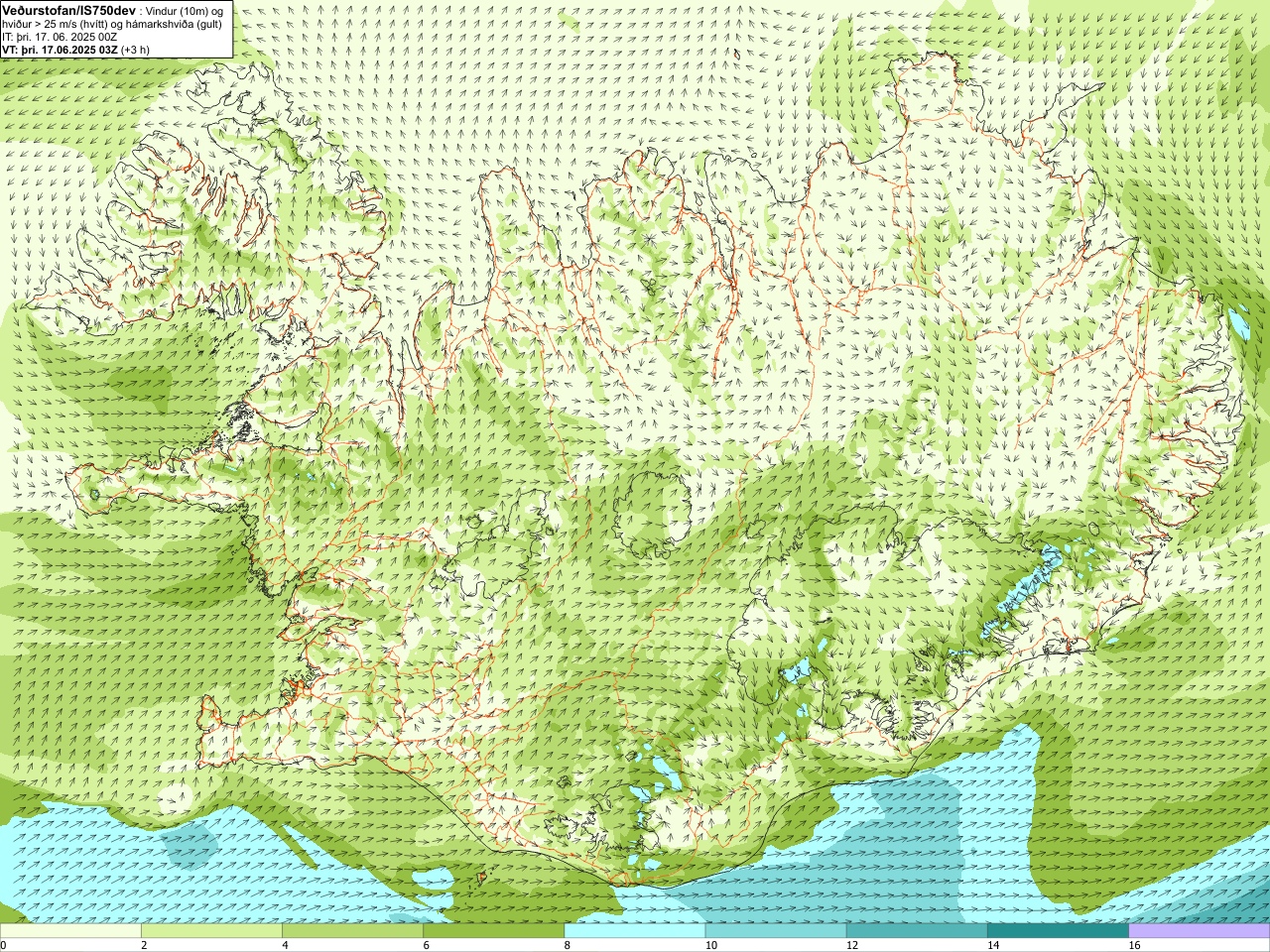Image resolution: width=1270 pixels, height=952 pixels.
Task: Click the light green 2–4 m/s legend swatch
Action: pyautogui.click(x=211, y=931)
